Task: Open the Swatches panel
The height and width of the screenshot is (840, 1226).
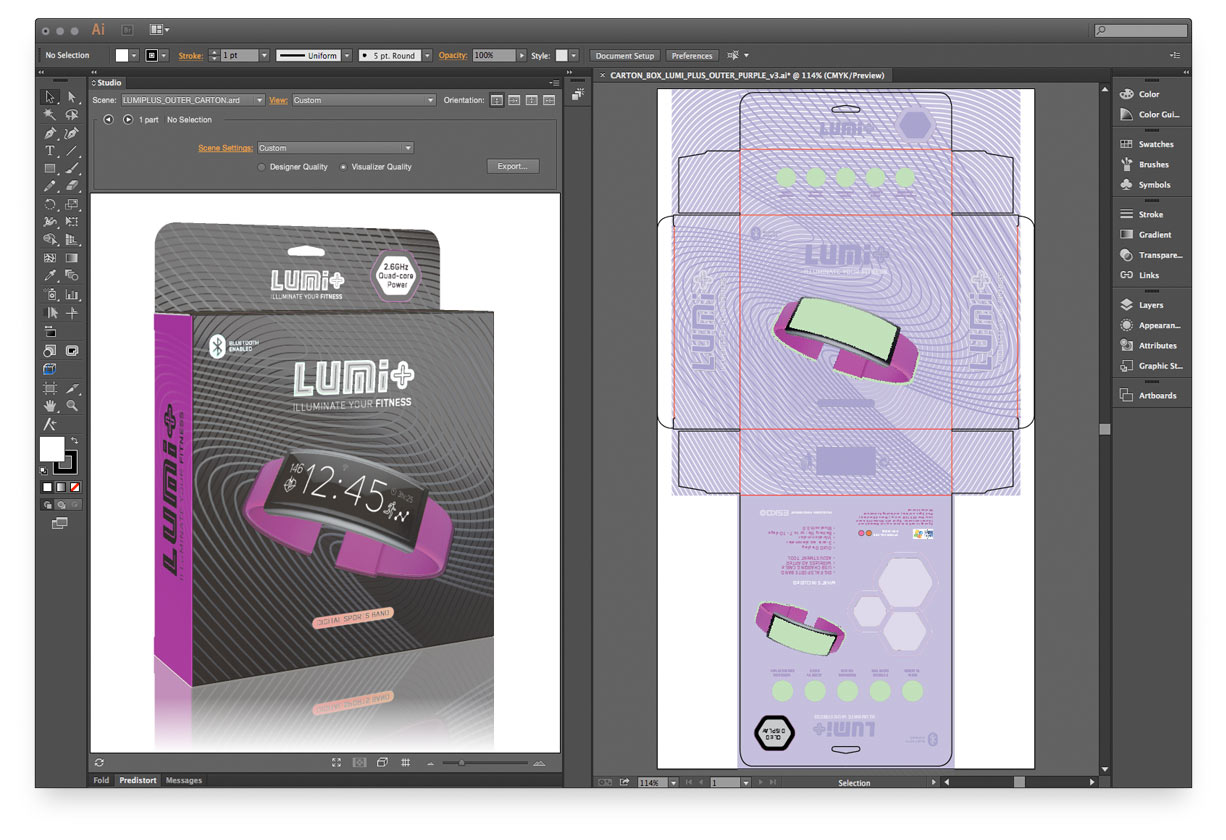Action: 1155,144
